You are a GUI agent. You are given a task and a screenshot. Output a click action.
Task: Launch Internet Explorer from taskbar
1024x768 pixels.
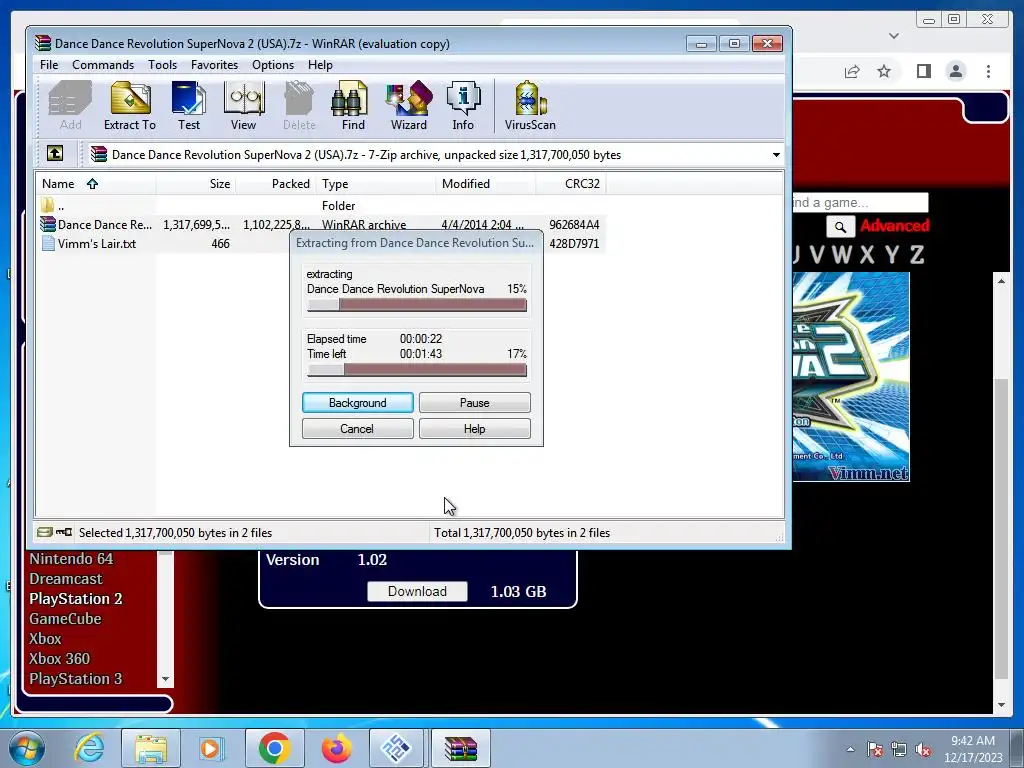89,748
